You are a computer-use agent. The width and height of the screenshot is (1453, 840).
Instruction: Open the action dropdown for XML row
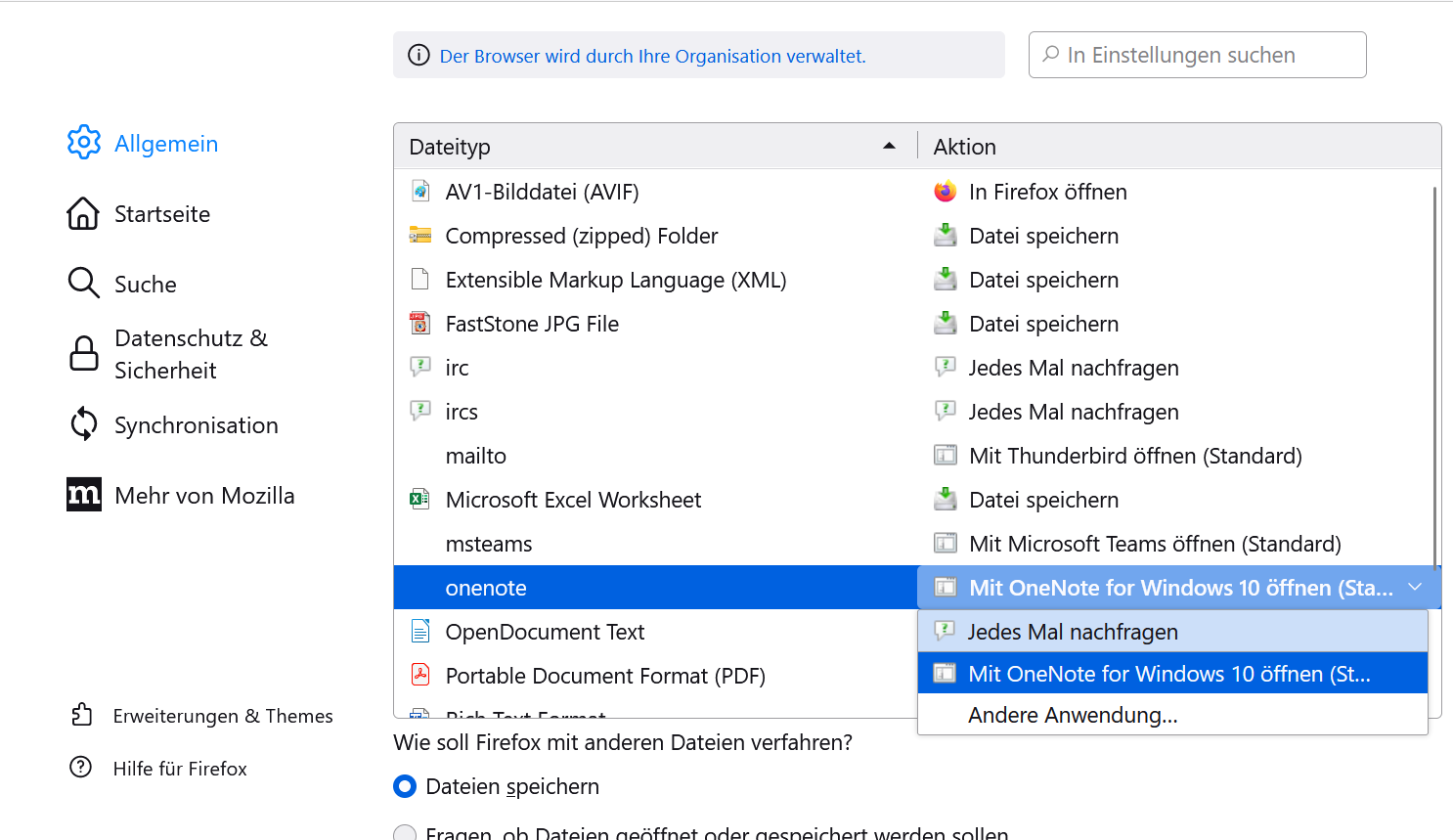1178,279
